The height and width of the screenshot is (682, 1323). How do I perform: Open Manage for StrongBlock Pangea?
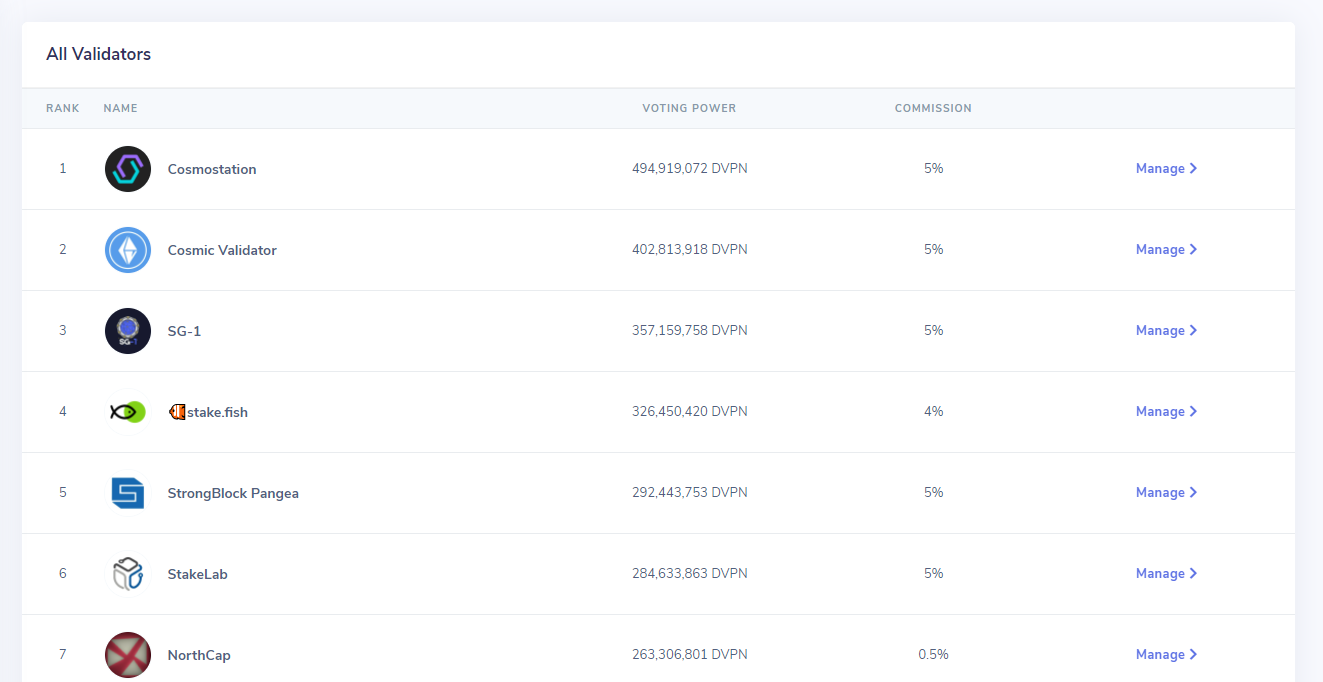[1166, 493]
